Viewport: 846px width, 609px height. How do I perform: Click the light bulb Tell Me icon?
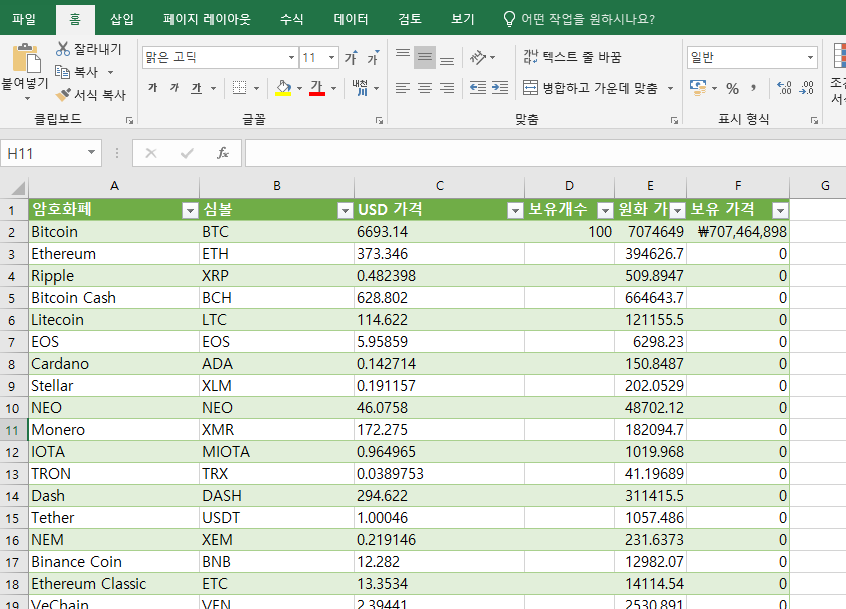click(509, 19)
